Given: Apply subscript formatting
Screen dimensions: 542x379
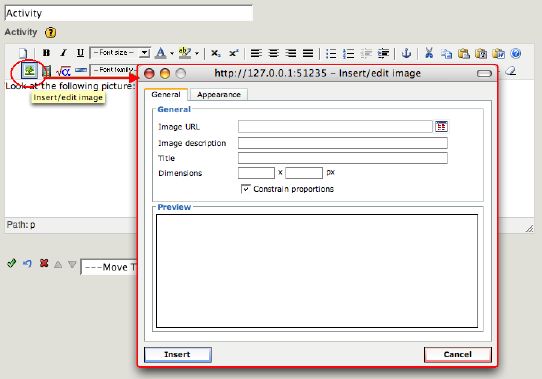Looking at the screenshot, I should 216,53.
